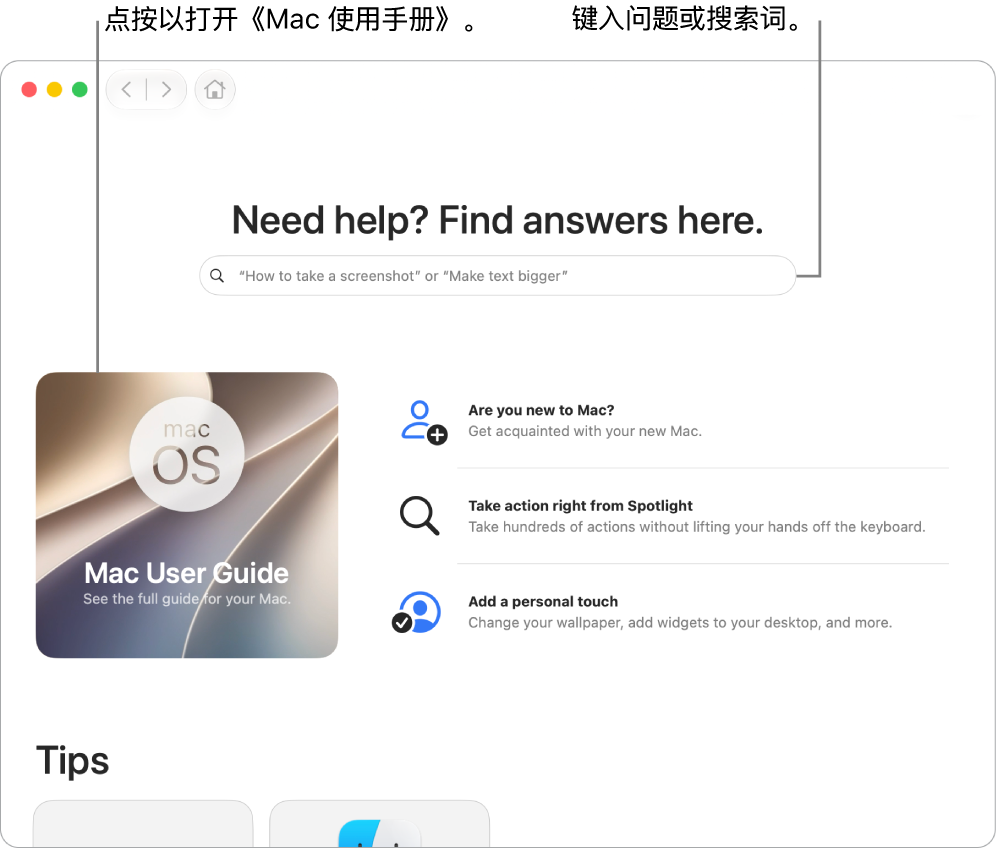This screenshot has height=851, width=998.
Task: Minimize the window with the yellow button
Action: click(55, 90)
